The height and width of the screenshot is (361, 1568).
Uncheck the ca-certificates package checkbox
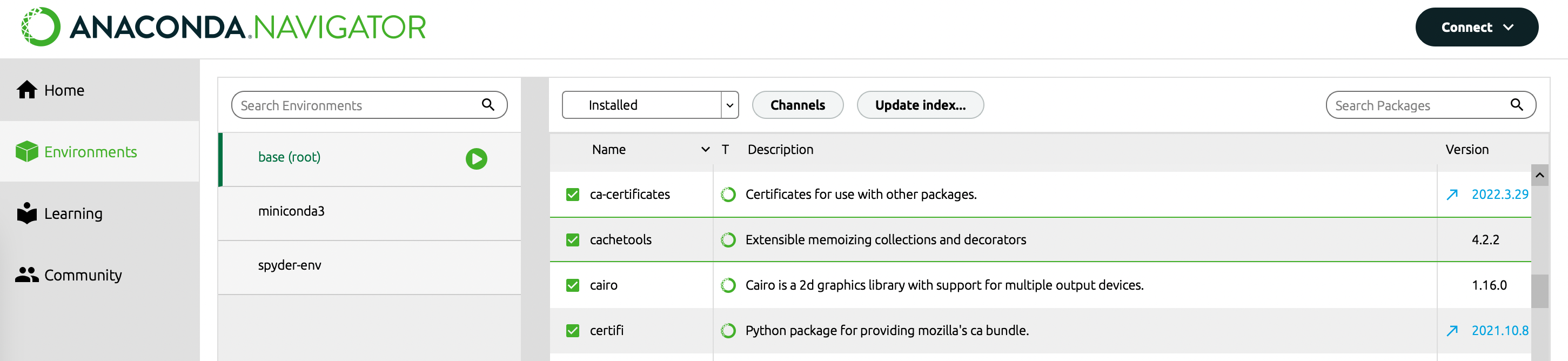572,194
